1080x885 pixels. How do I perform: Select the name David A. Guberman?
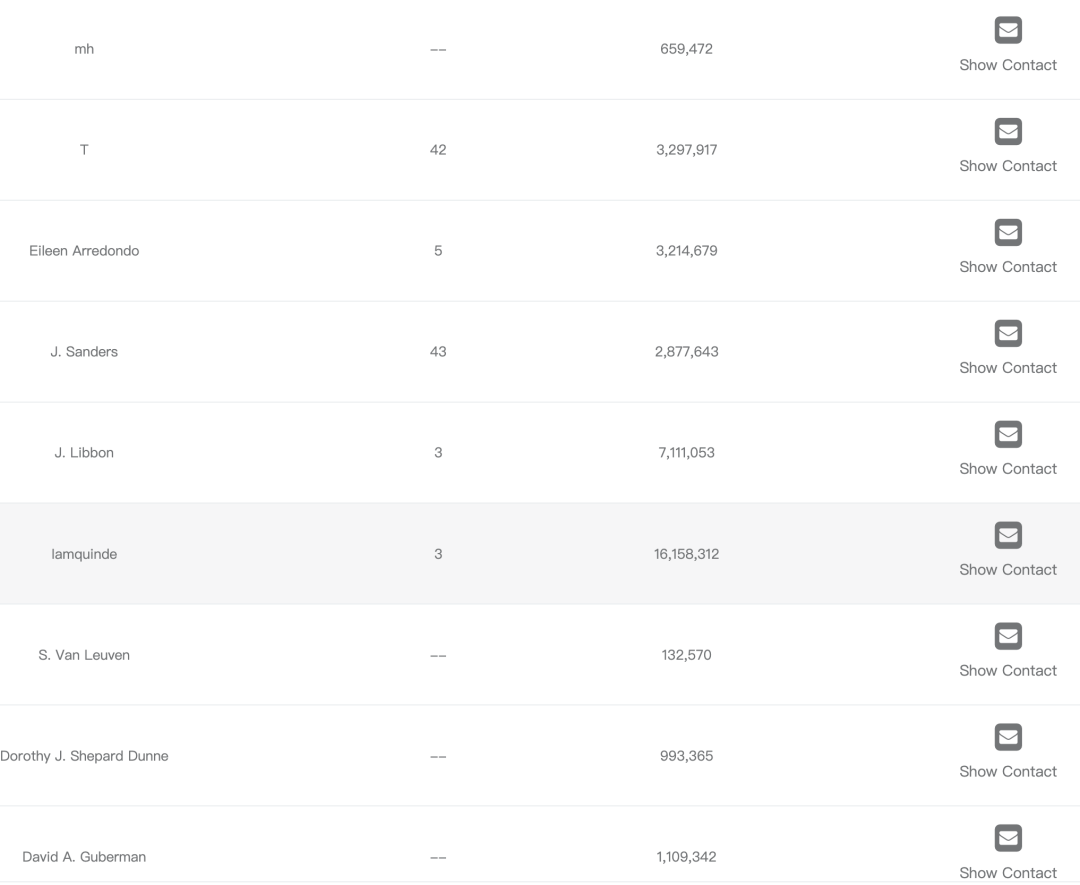[x=84, y=857]
